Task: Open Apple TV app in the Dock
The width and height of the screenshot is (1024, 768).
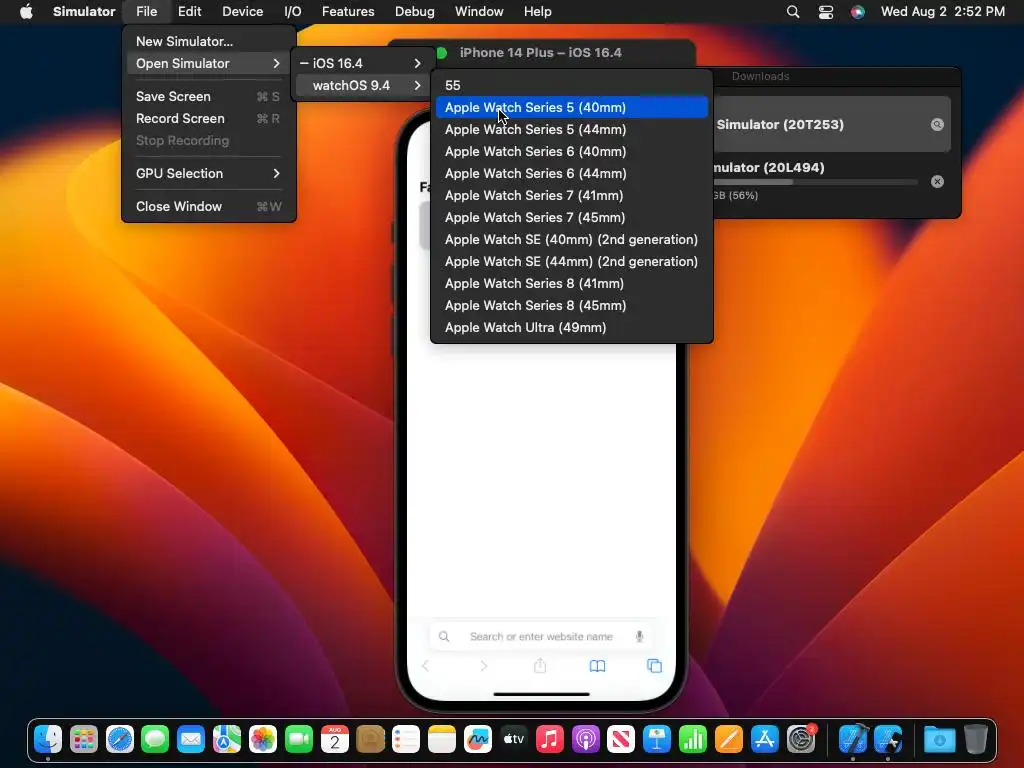Action: point(514,740)
